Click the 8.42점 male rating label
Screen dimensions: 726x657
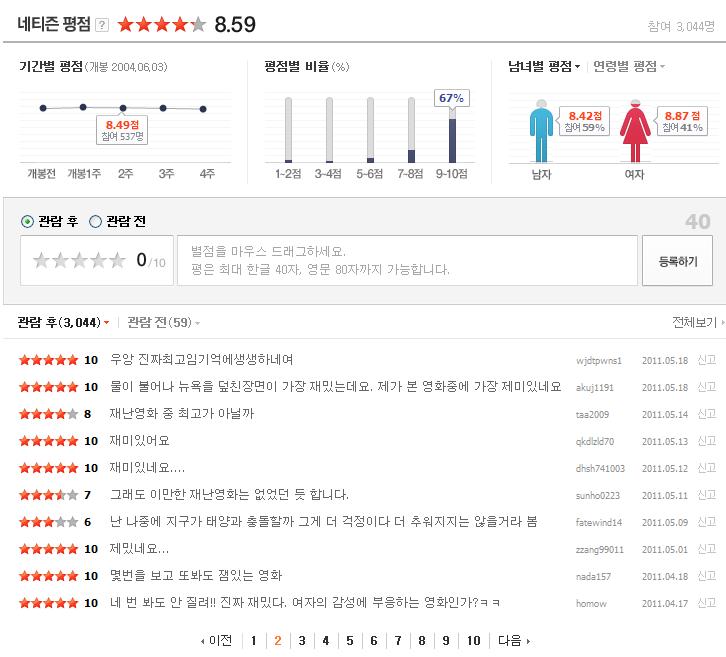pos(584,121)
